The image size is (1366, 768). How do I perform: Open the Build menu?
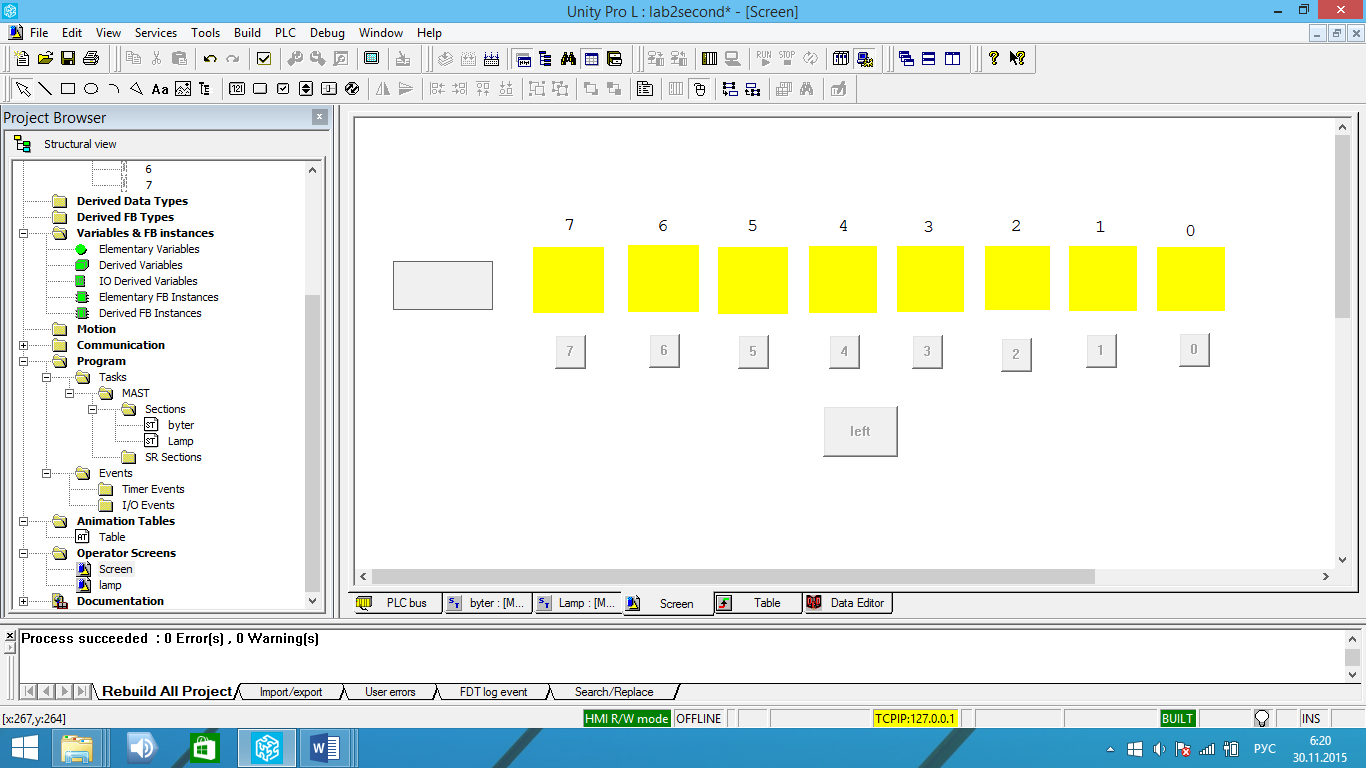tap(247, 33)
